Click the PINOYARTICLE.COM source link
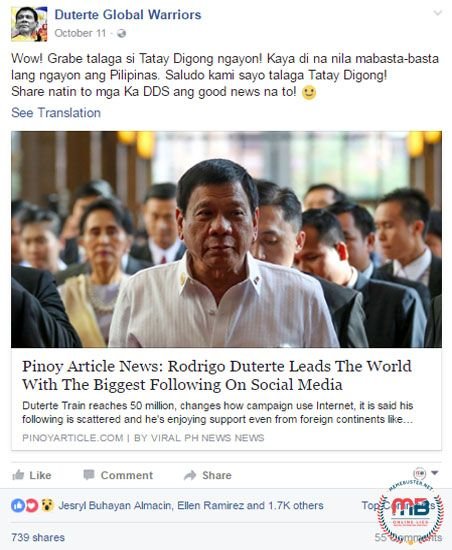The image size is (452, 550). [73, 438]
